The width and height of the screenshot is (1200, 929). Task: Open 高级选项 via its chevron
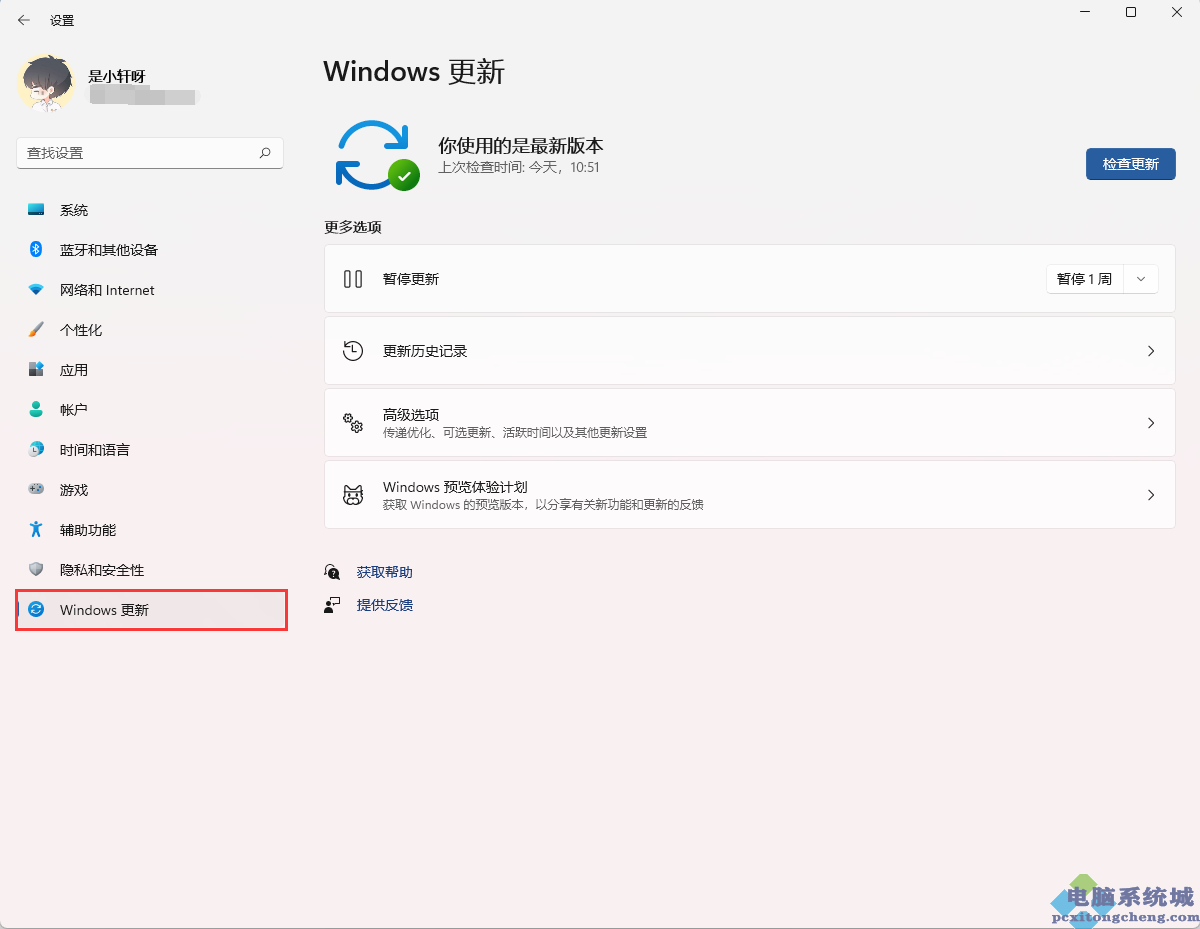pyautogui.click(x=1151, y=423)
